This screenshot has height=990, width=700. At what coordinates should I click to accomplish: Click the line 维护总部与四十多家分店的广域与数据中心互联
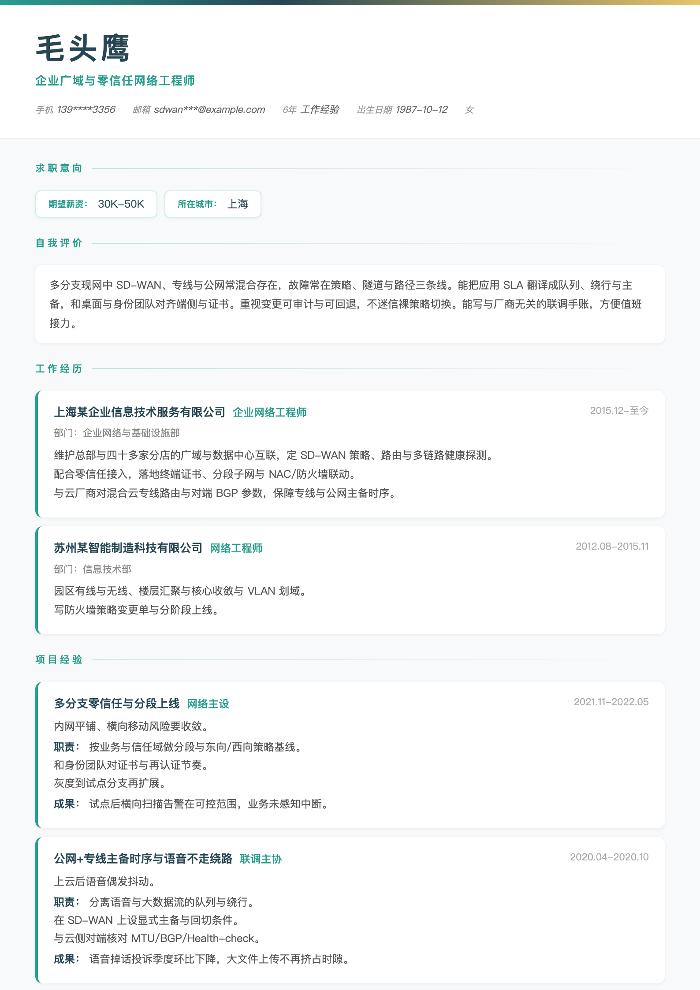273,455
